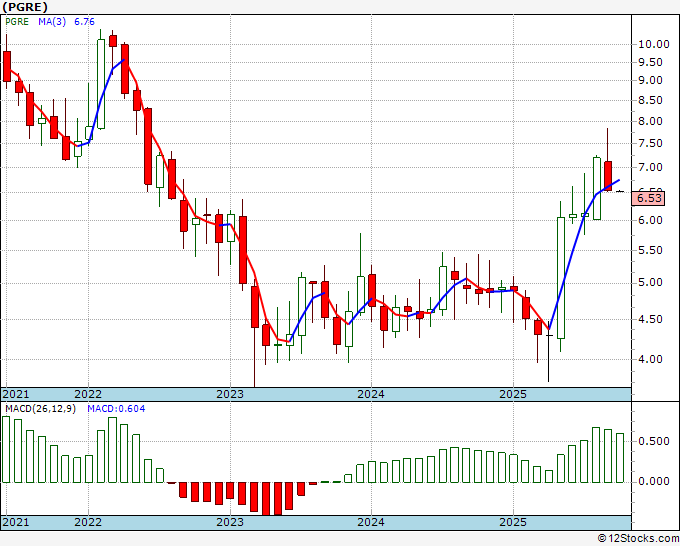680x546 pixels.
Task: Click the 4.50 price axis label
Action: (651, 319)
